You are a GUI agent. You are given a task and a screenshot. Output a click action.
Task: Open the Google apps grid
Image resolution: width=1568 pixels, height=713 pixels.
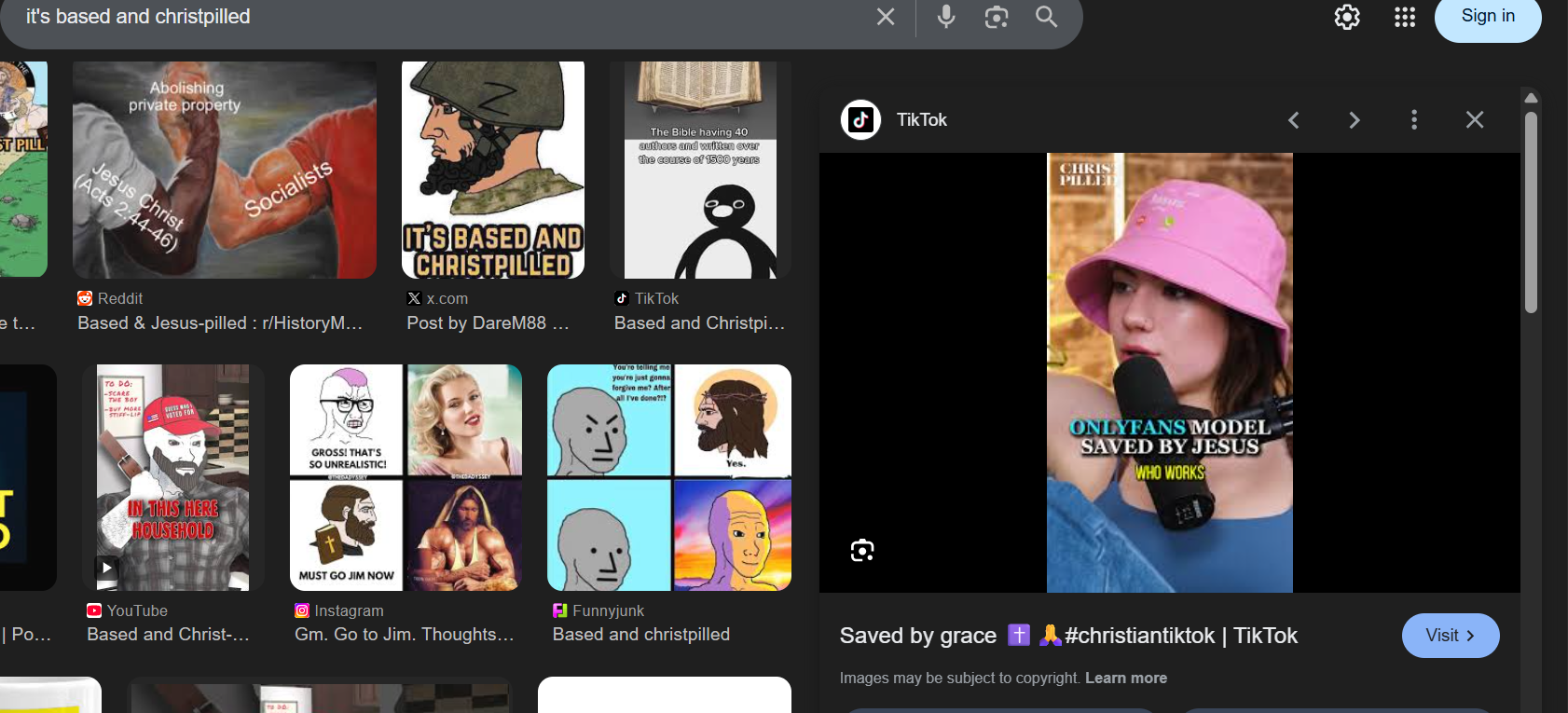(x=1404, y=17)
